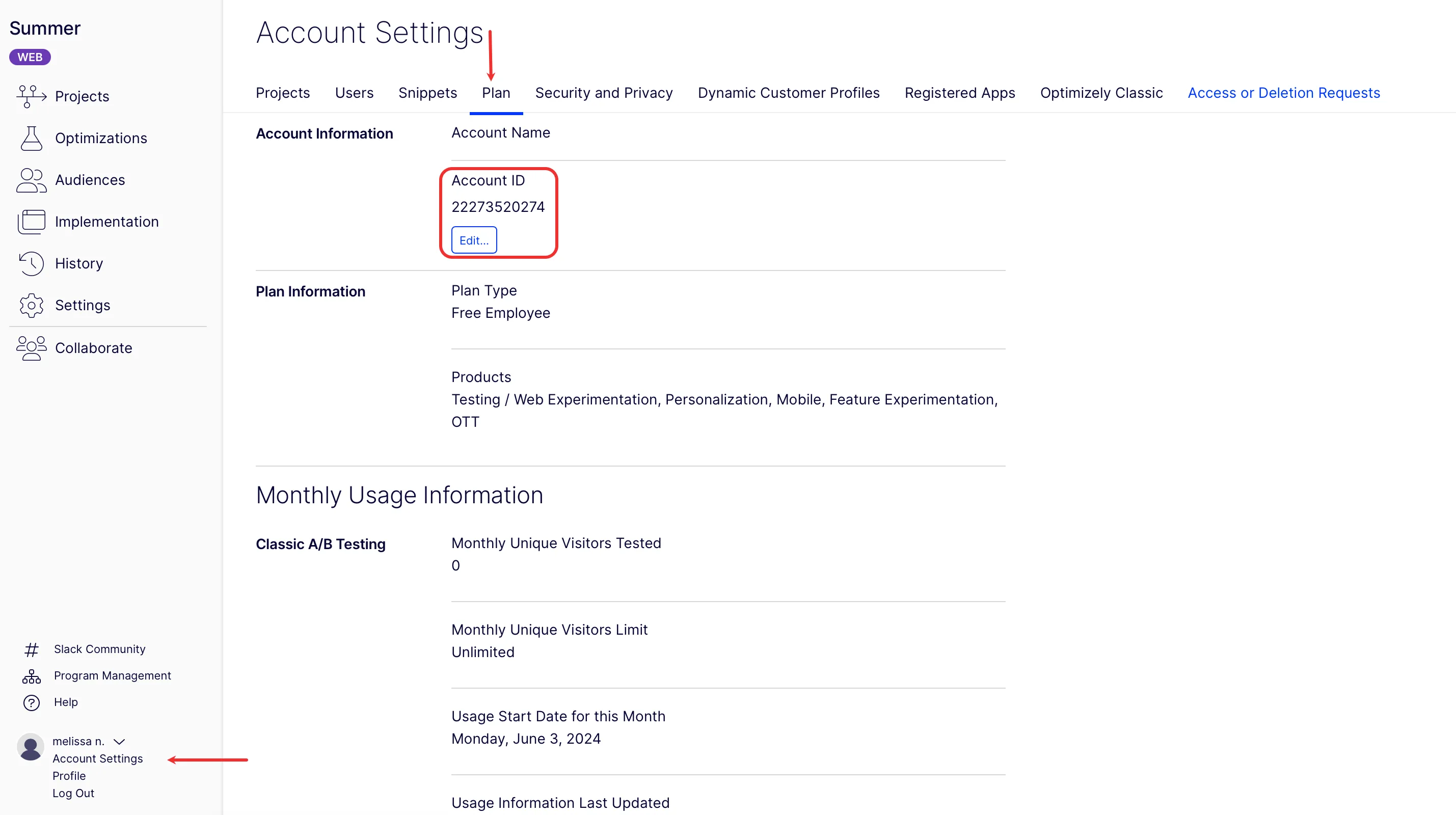Image resolution: width=1456 pixels, height=815 pixels.
Task: Click the Optimizations flask icon
Action: tap(31, 139)
